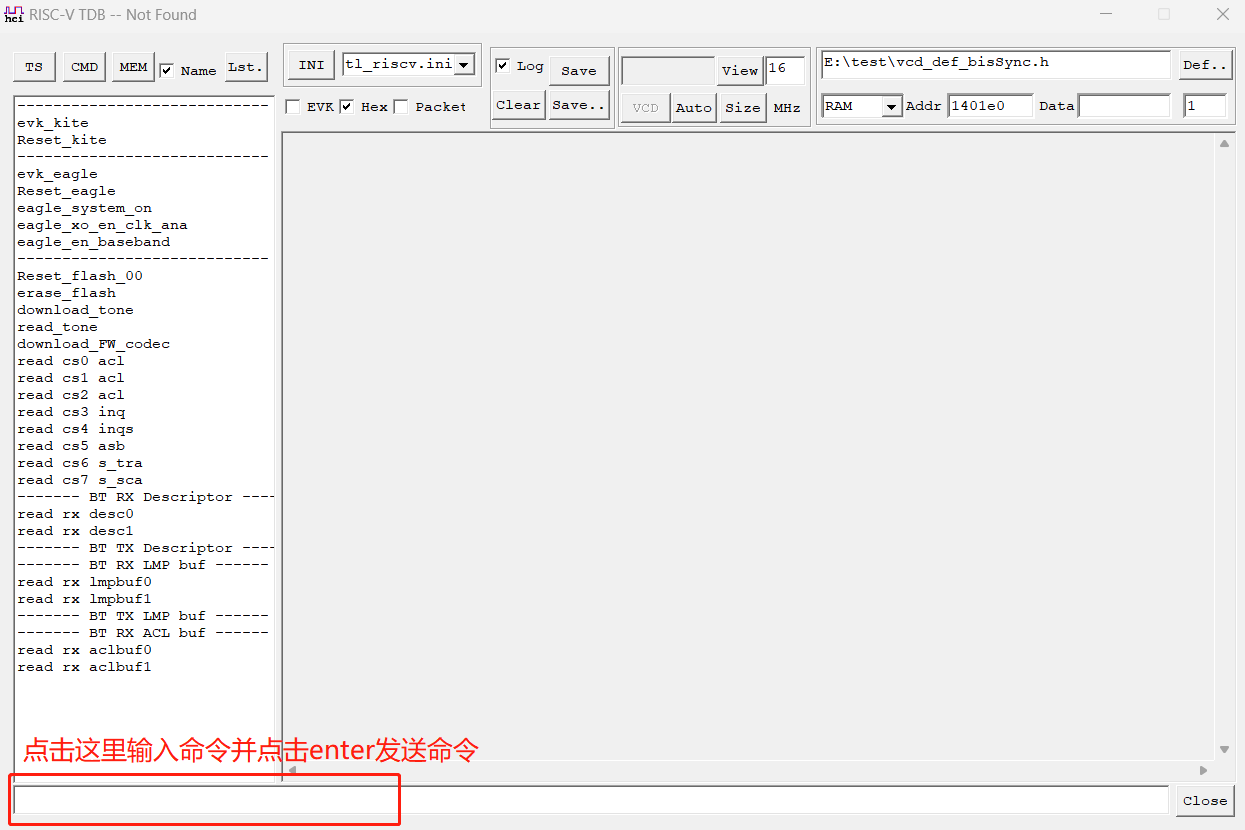This screenshot has width=1245, height=830.
Task: Open the tl_riscv.ini file dropdown
Action: (463, 63)
